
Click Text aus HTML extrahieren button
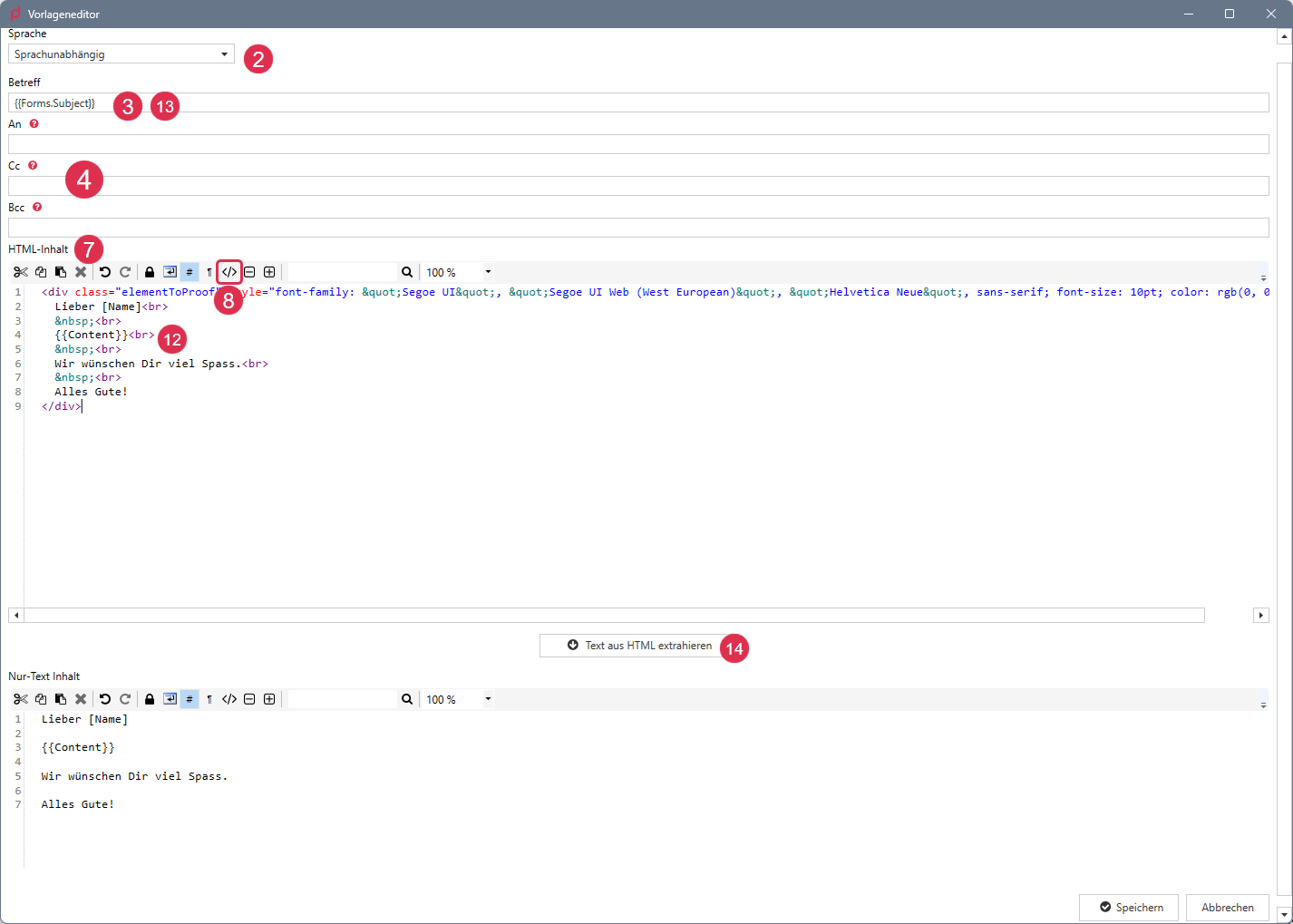(x=639, y=646)
